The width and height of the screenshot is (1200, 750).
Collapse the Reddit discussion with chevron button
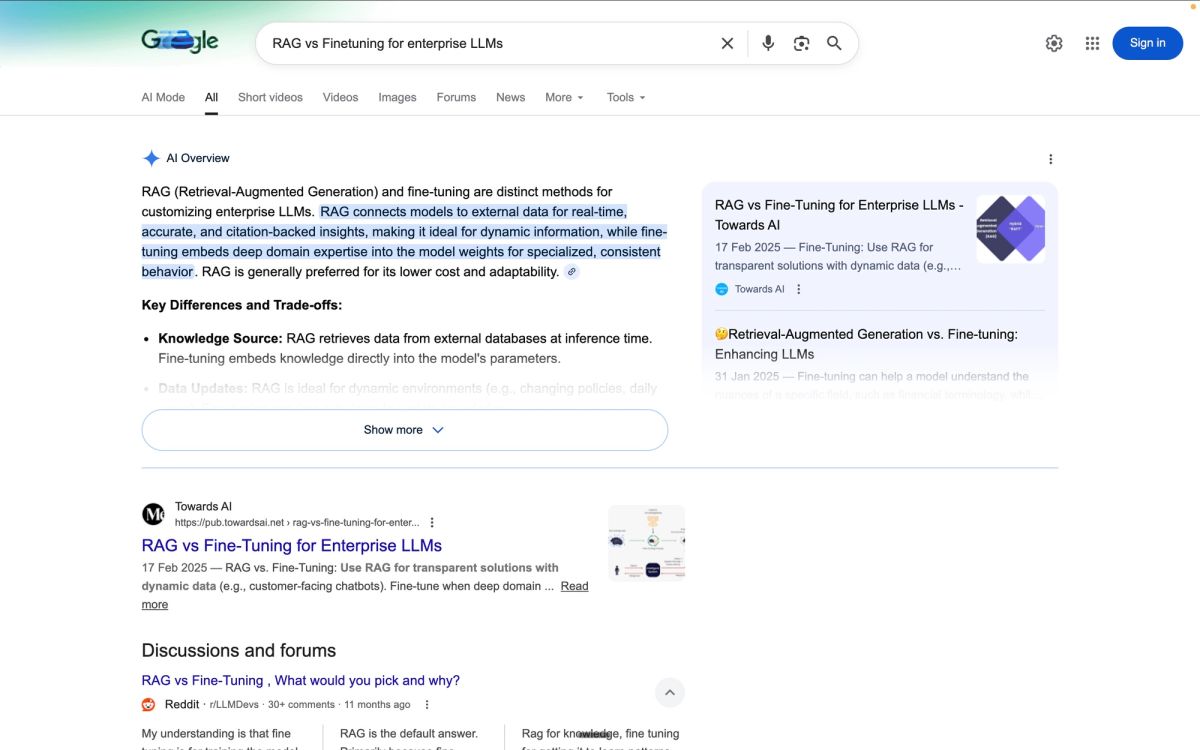670,692
